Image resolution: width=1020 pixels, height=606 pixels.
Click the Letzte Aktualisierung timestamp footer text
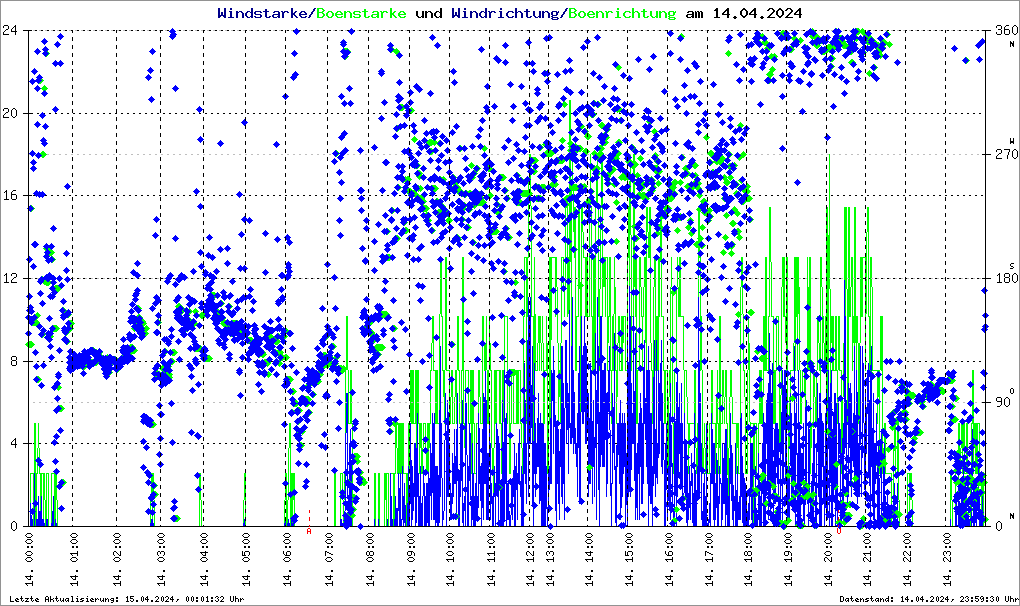(x=127, y=599)
